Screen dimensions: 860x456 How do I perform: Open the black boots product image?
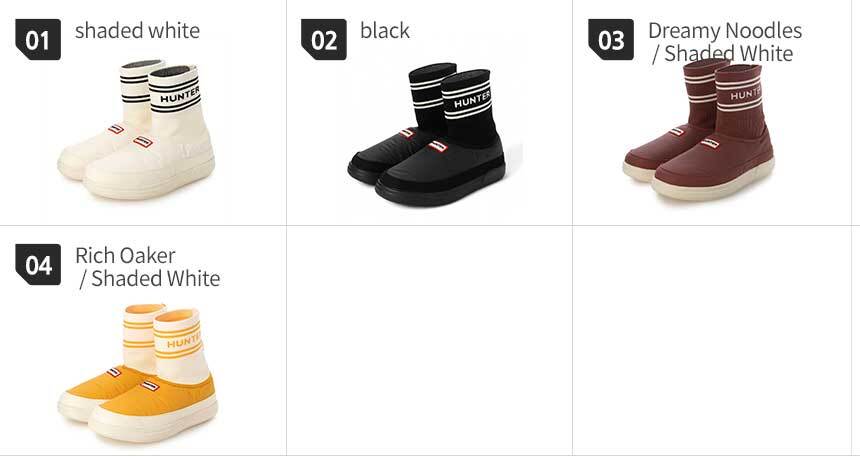(426, 134)
